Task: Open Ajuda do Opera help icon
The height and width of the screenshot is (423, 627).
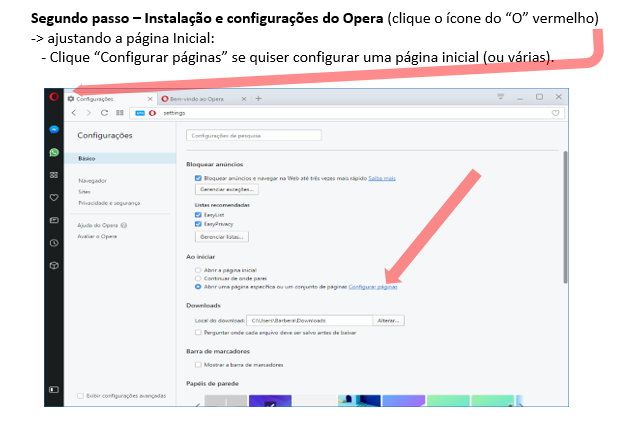Action: point(124,225)
